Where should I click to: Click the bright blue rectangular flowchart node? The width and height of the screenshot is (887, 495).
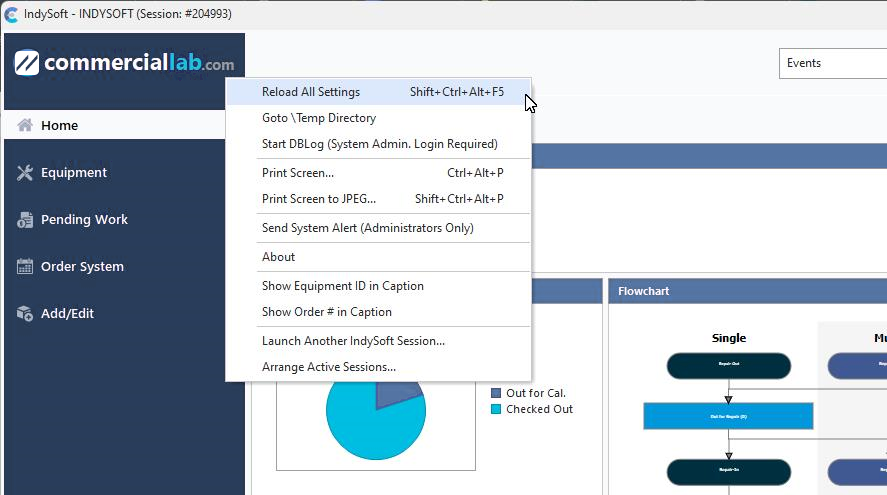pyautogui.click(x=729, y=416)
